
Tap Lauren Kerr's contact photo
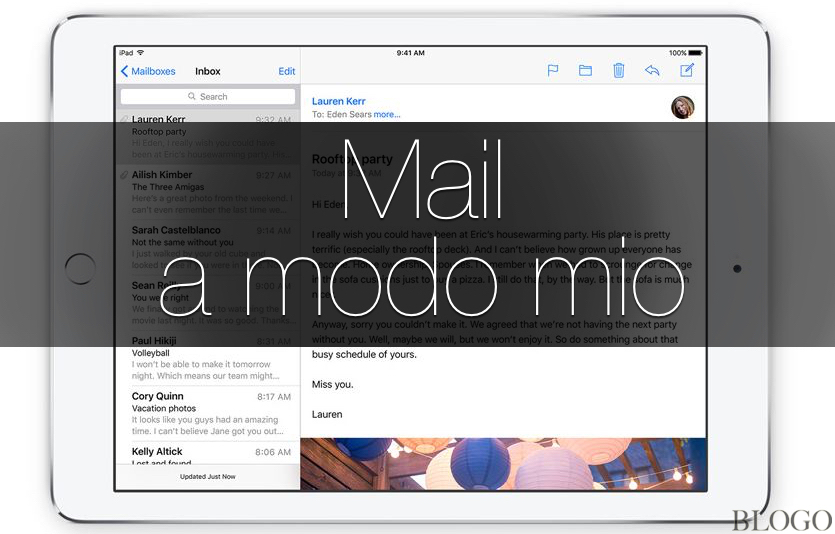point(682,107)
